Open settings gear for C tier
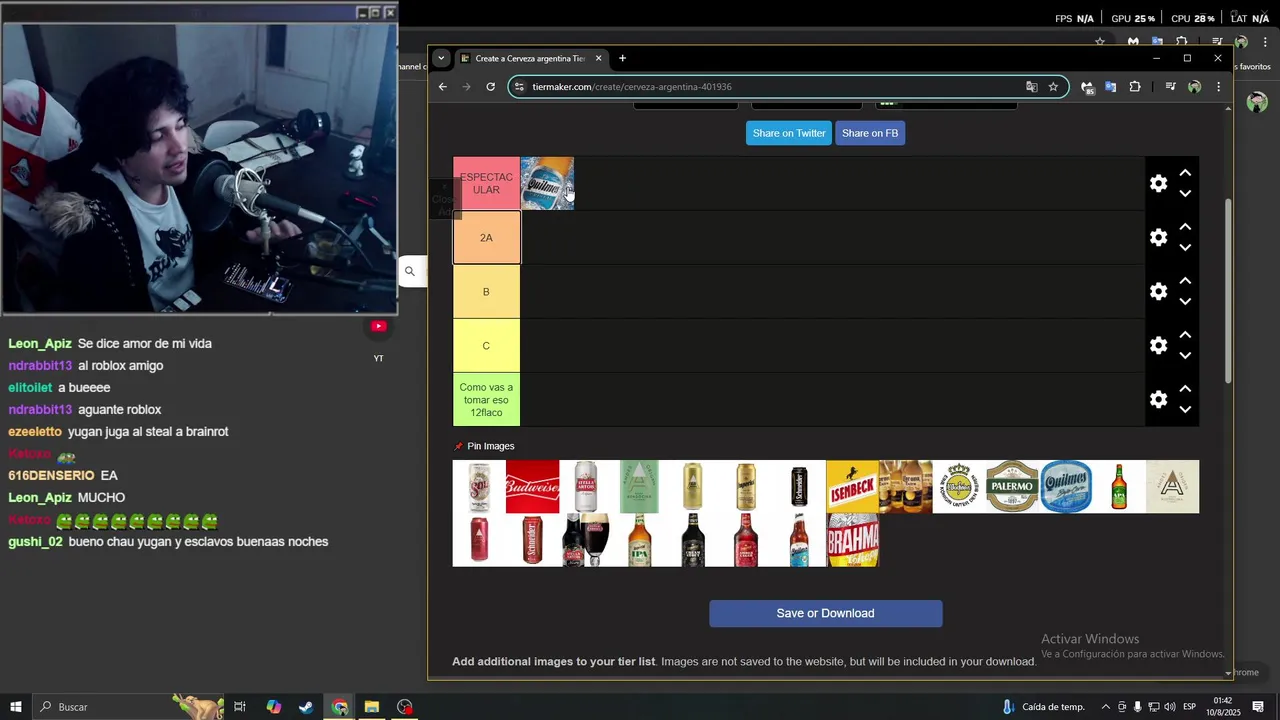 [x=1158, y=346]
